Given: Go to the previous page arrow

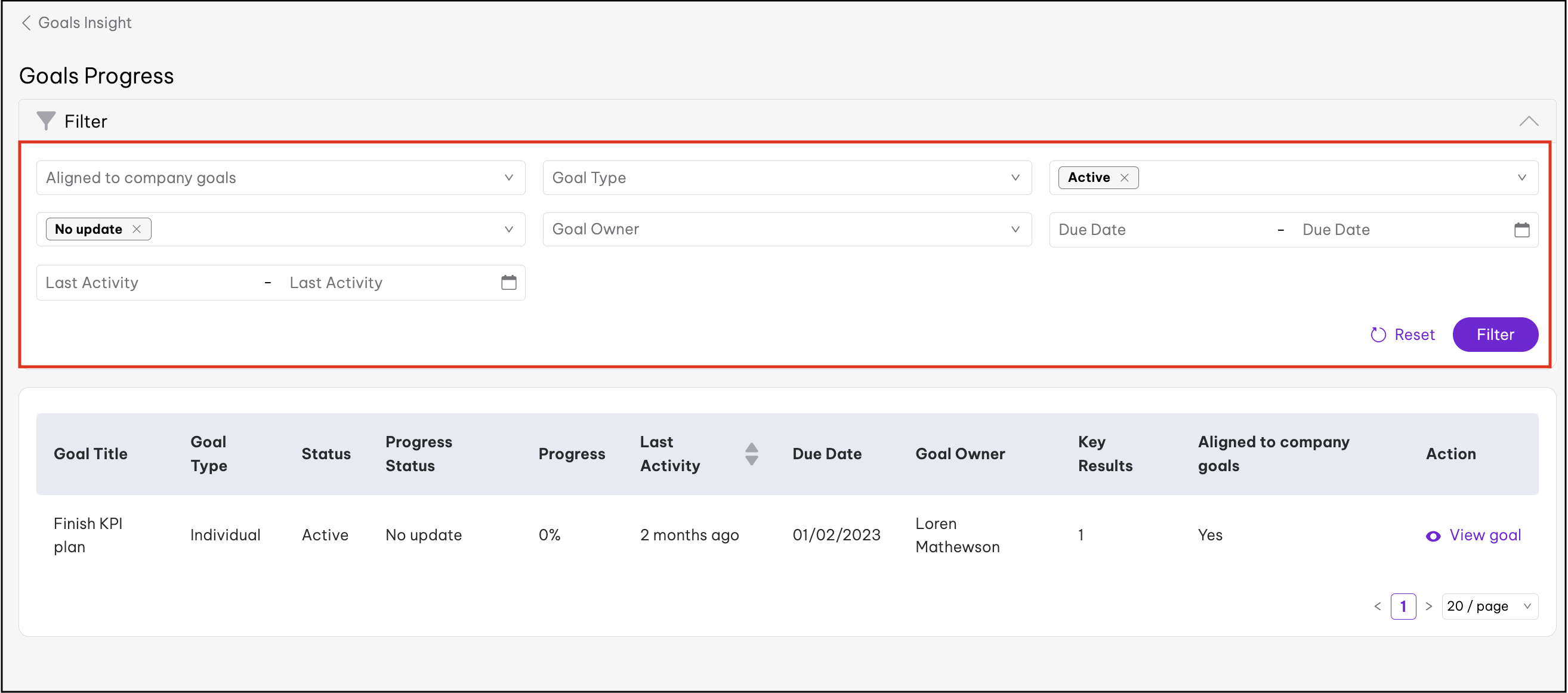Looking at the screenshot, I should [x=1378, y=607].
